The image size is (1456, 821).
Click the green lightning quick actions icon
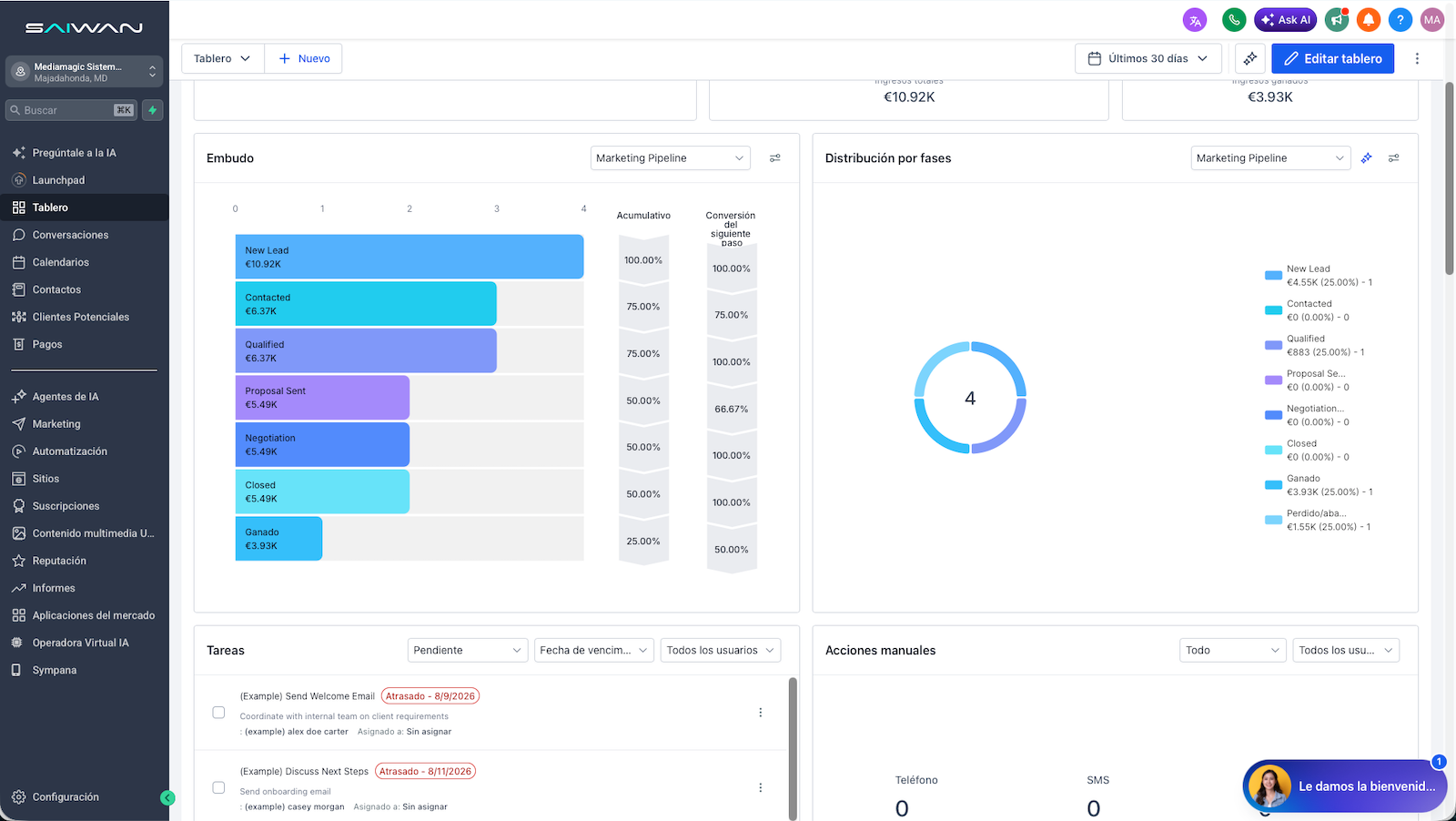coord(153,110)
